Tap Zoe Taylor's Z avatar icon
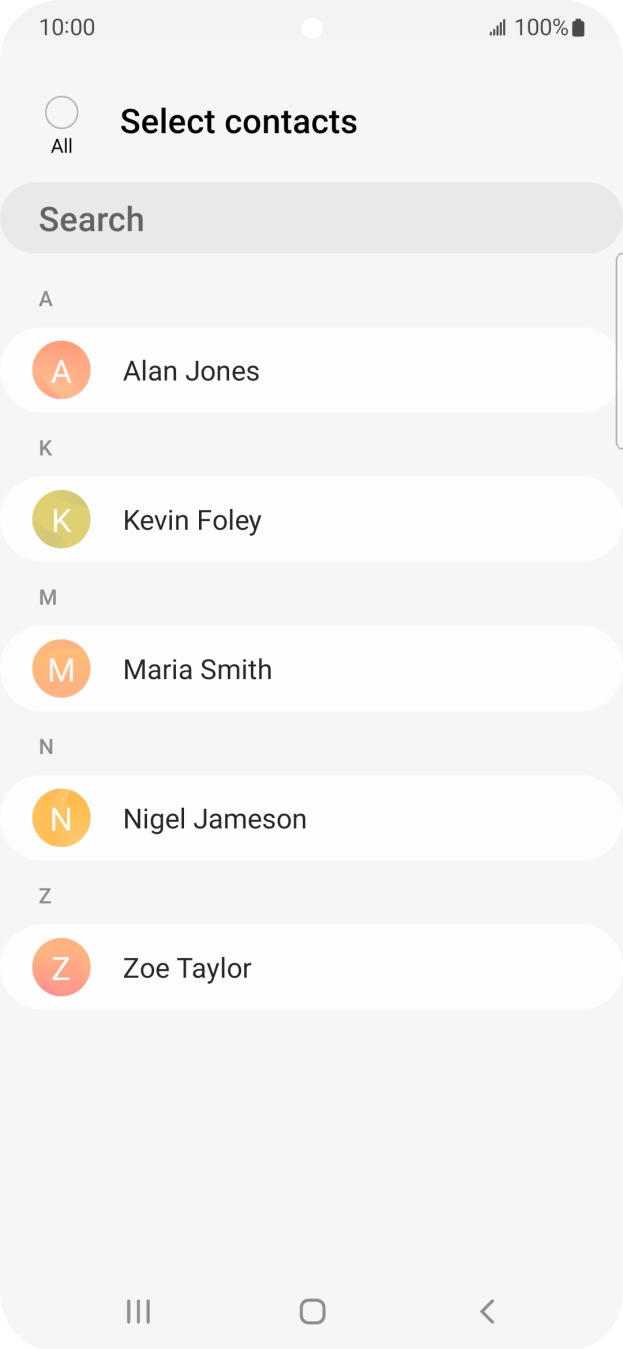This screenshot has height=1349, width=623. tap(61, 967)
